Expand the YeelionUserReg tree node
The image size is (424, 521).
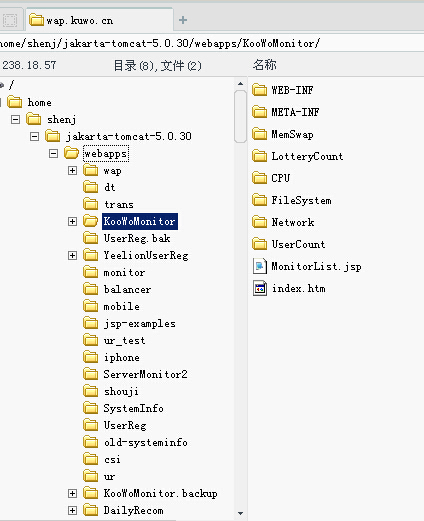[72, 255]
